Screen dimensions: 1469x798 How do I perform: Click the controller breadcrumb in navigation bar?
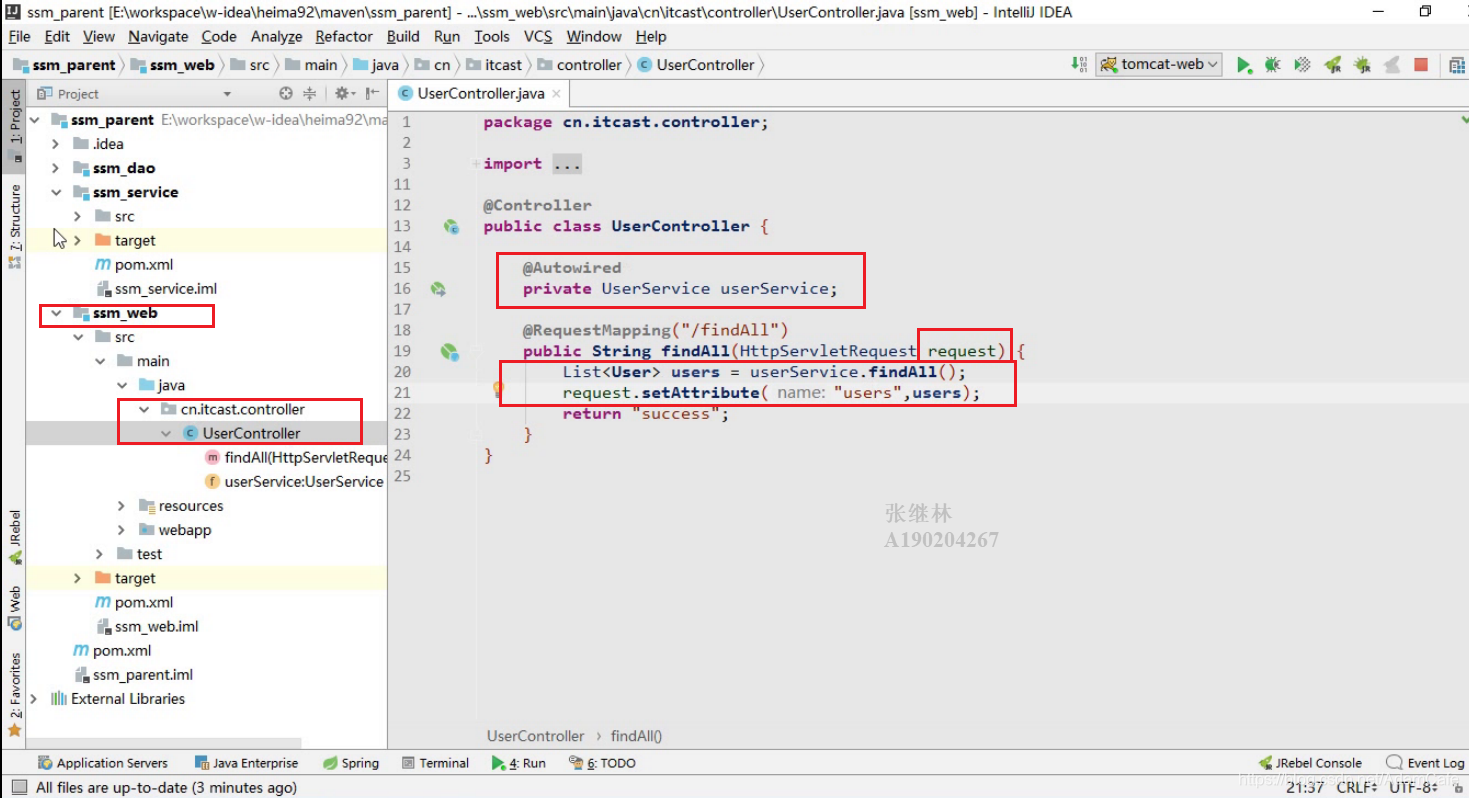click(580, 65)
